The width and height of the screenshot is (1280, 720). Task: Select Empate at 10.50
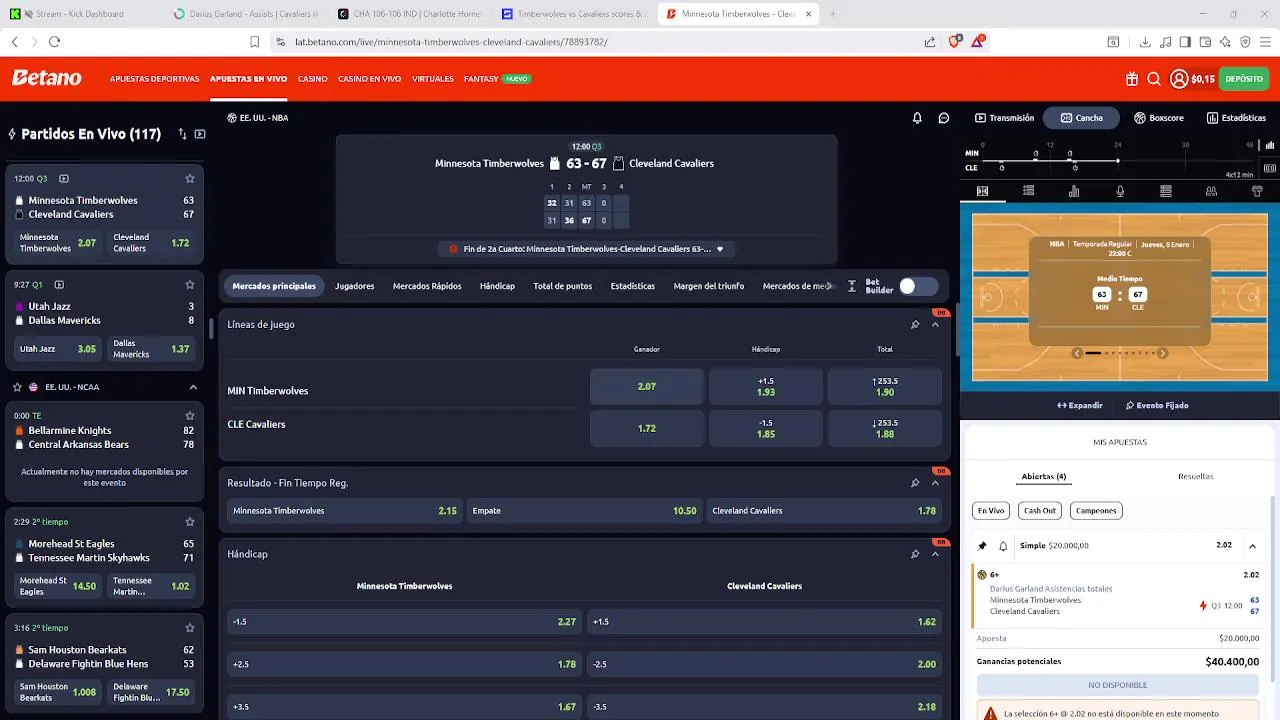coord(584,511)
